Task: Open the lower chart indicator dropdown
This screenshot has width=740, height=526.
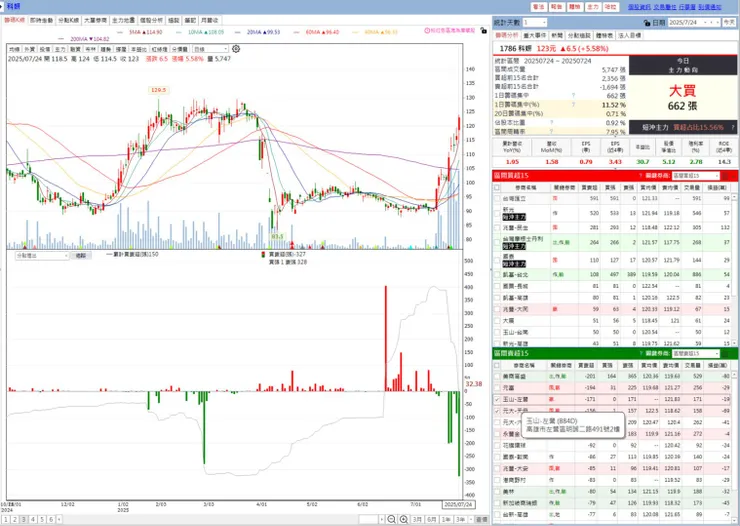Action: click(42, 256)
